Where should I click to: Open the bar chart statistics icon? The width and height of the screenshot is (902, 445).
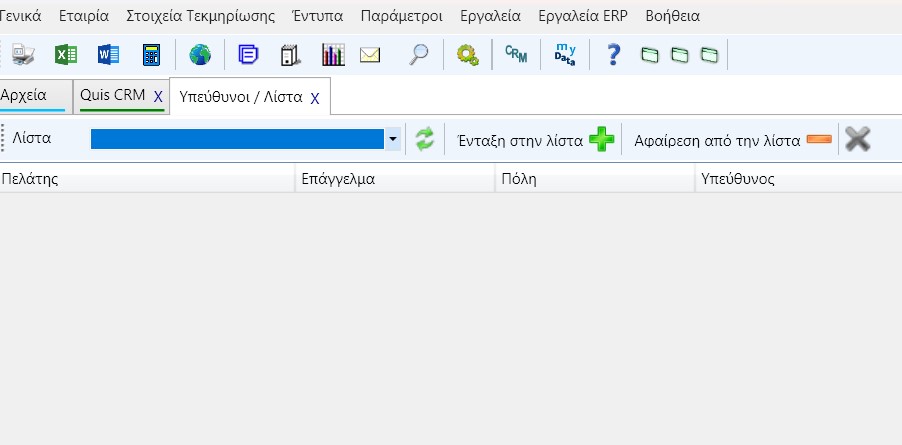click(x=333, y=55)
